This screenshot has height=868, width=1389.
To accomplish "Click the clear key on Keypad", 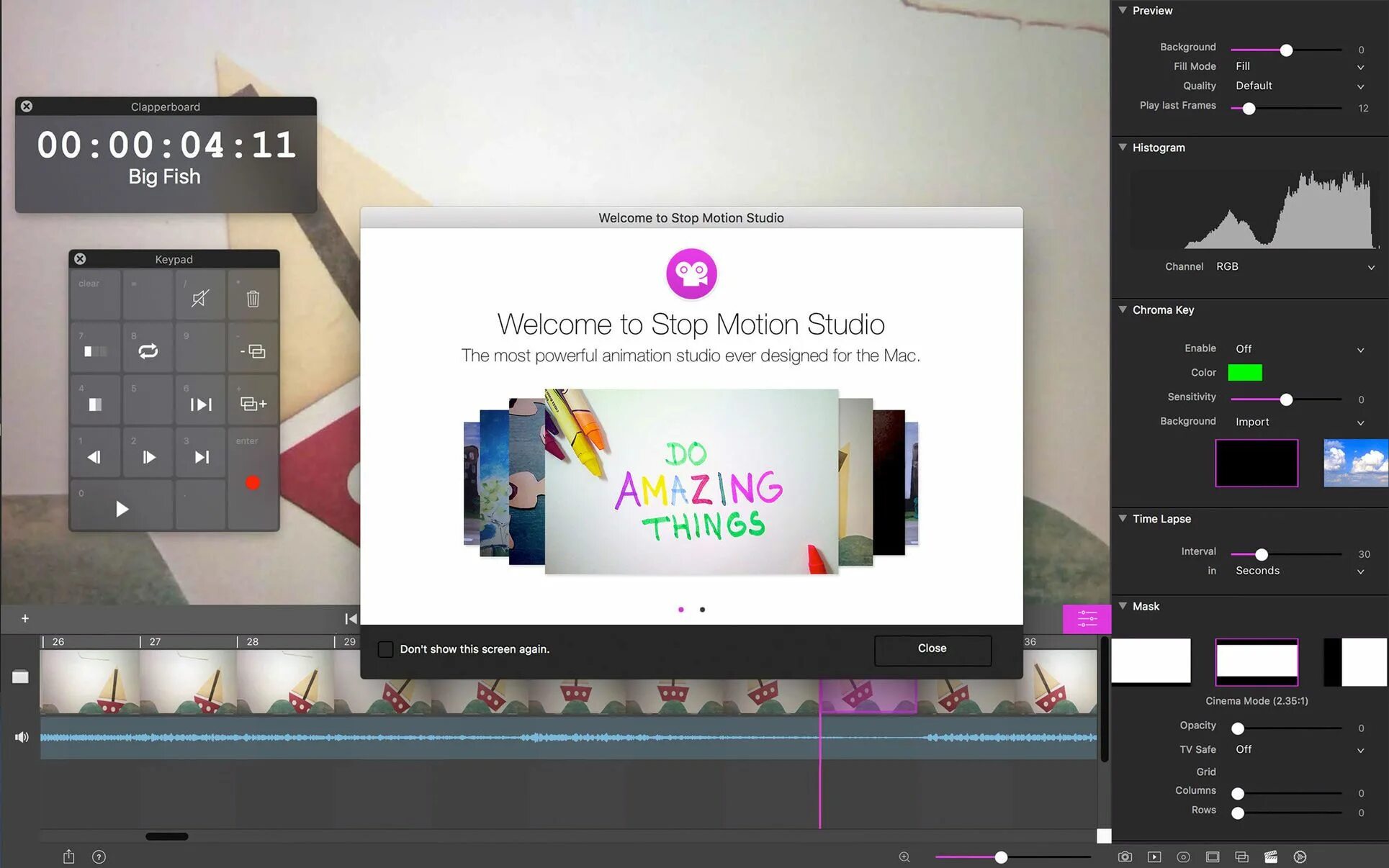I will point(95,297).
